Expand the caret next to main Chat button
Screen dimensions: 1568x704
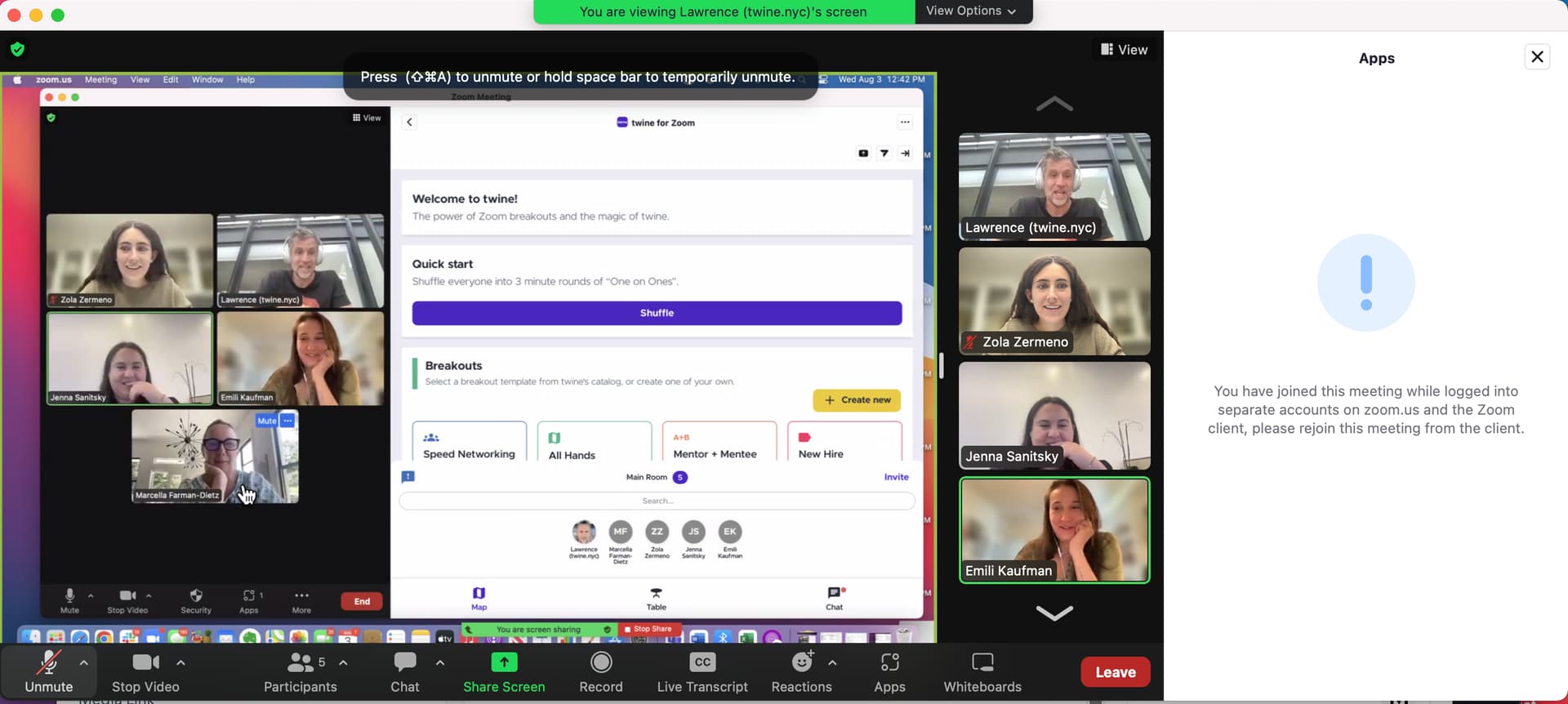click(x=440, y=662)
